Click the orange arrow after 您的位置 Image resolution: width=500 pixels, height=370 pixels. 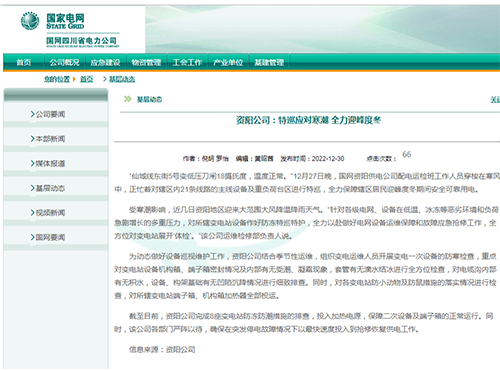tap(74, 79)
